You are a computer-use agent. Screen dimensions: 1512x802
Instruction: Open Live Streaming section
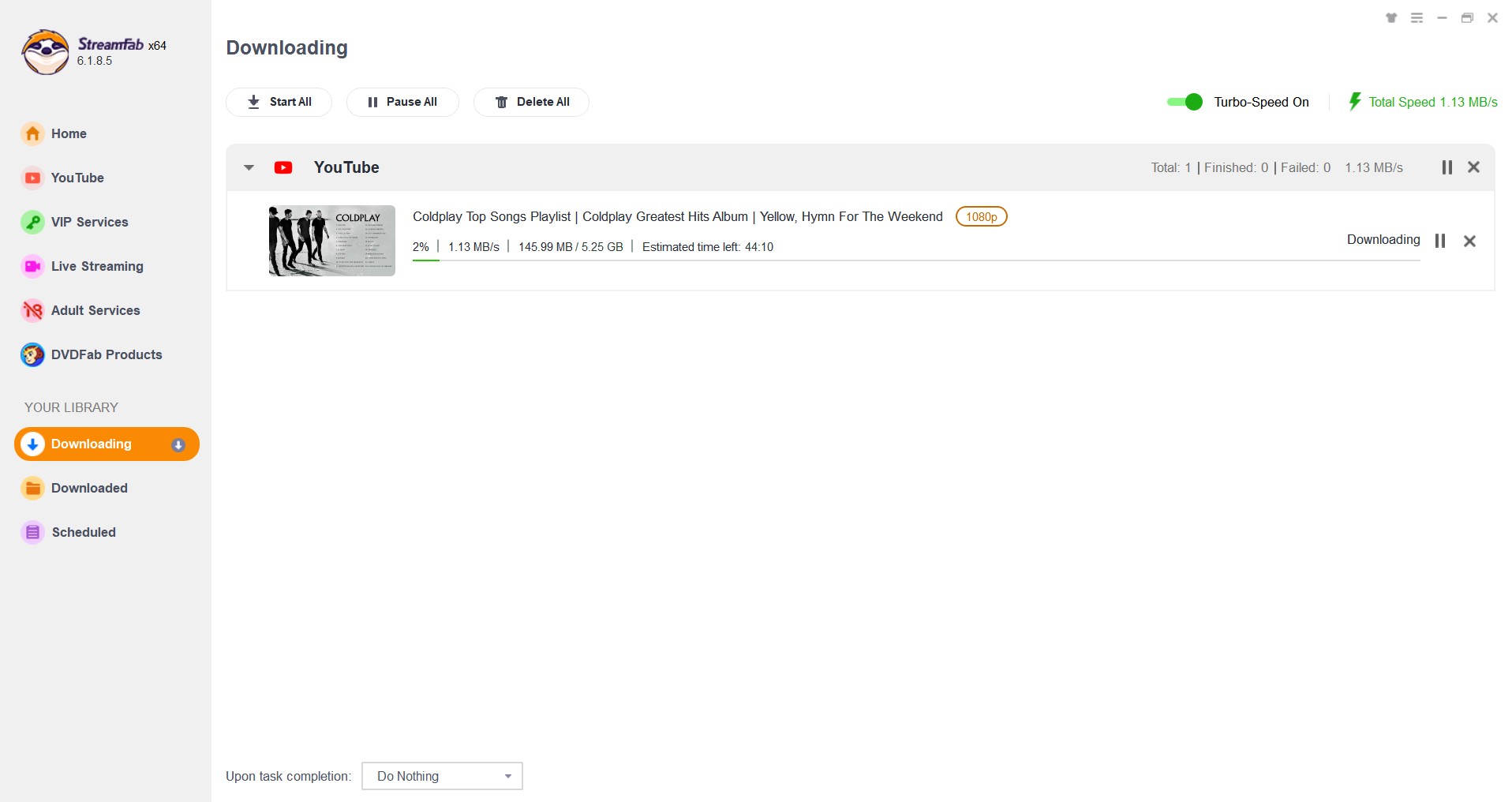[97, 266]
